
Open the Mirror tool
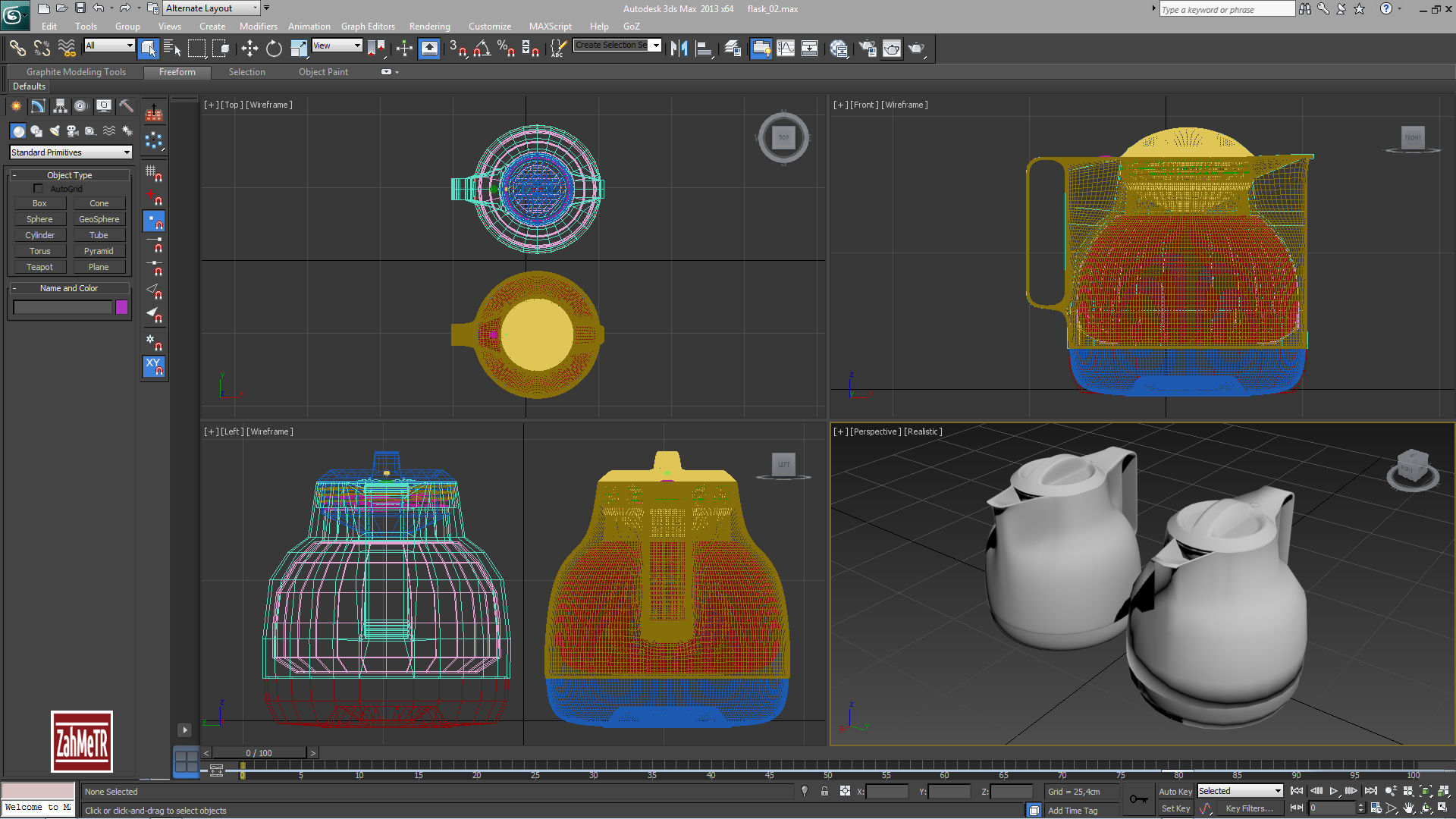point(679,49)
